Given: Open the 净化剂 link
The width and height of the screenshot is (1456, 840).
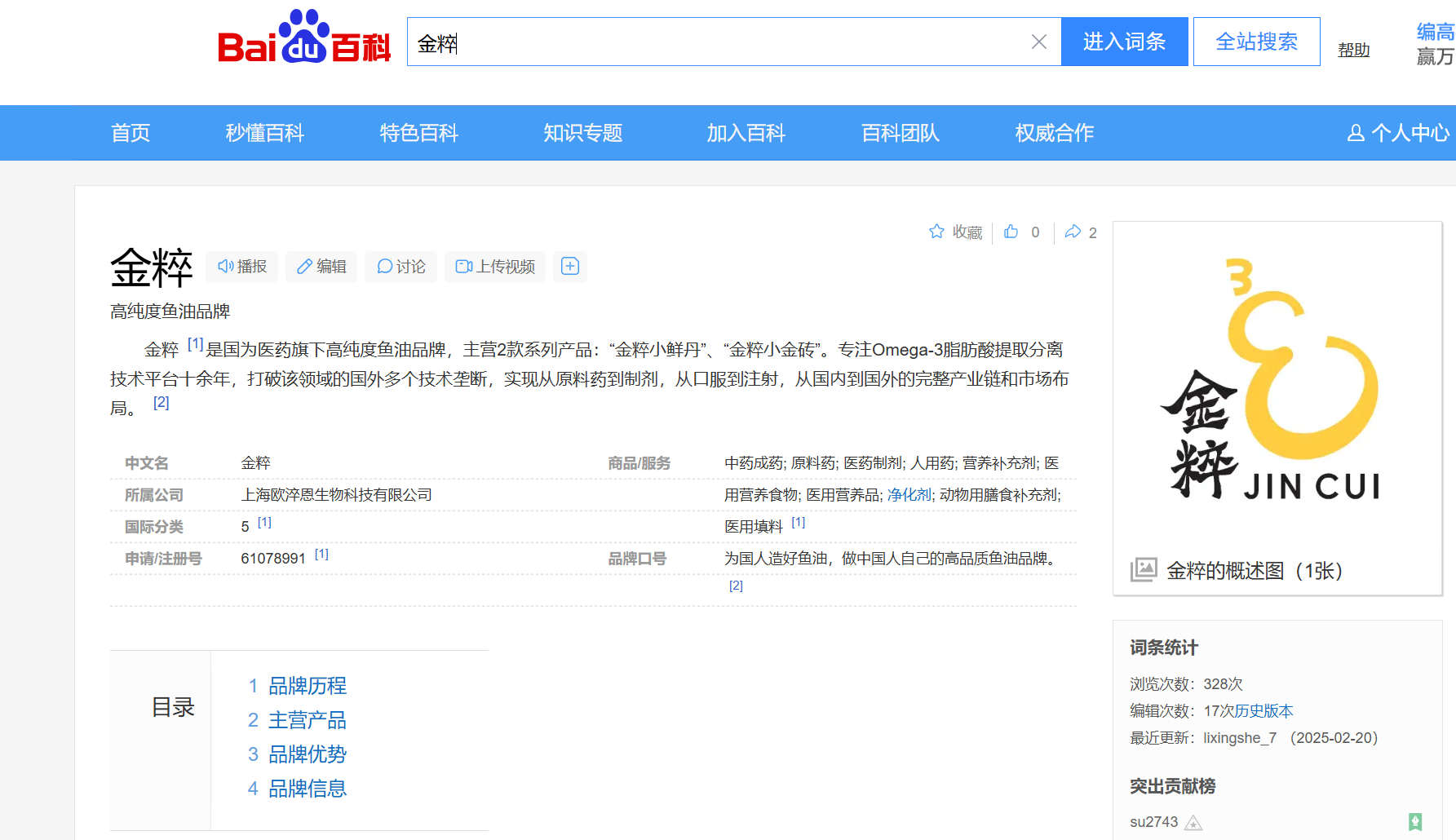Looking at the screenshot, I should click(x=909, y=495).
